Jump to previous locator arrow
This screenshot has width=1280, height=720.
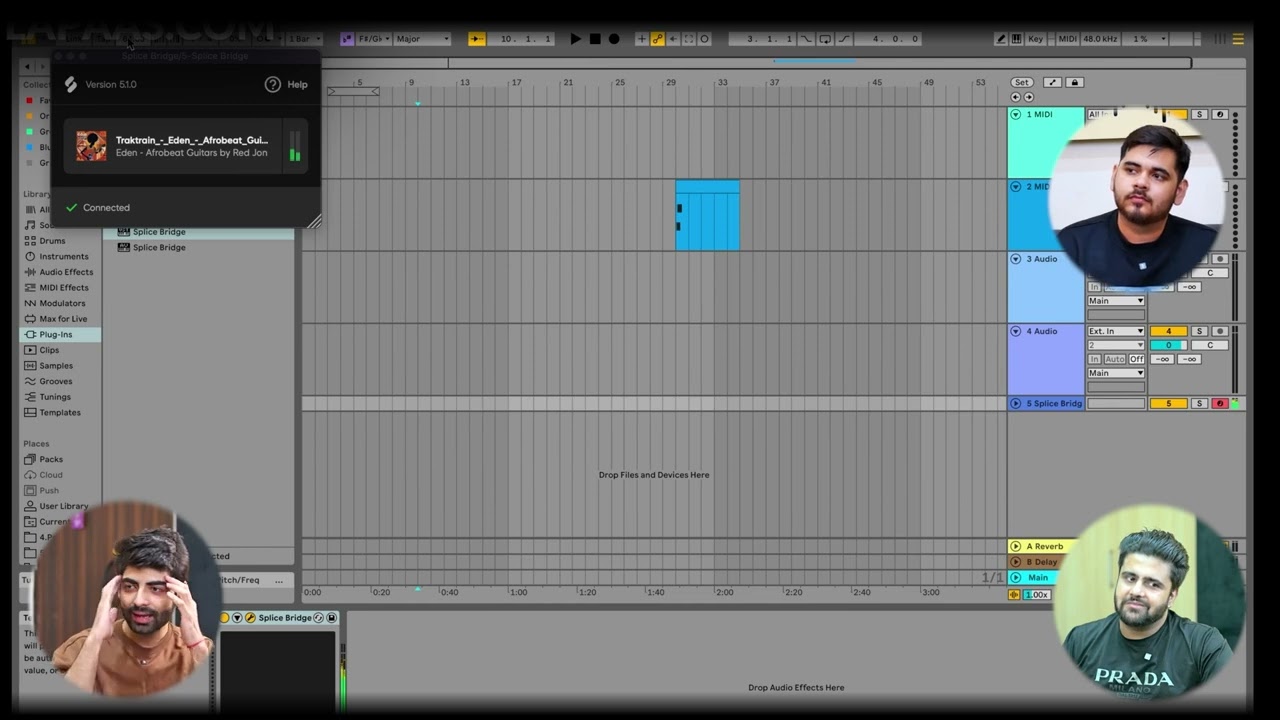pyautogui.click(x=1016, y=97)
